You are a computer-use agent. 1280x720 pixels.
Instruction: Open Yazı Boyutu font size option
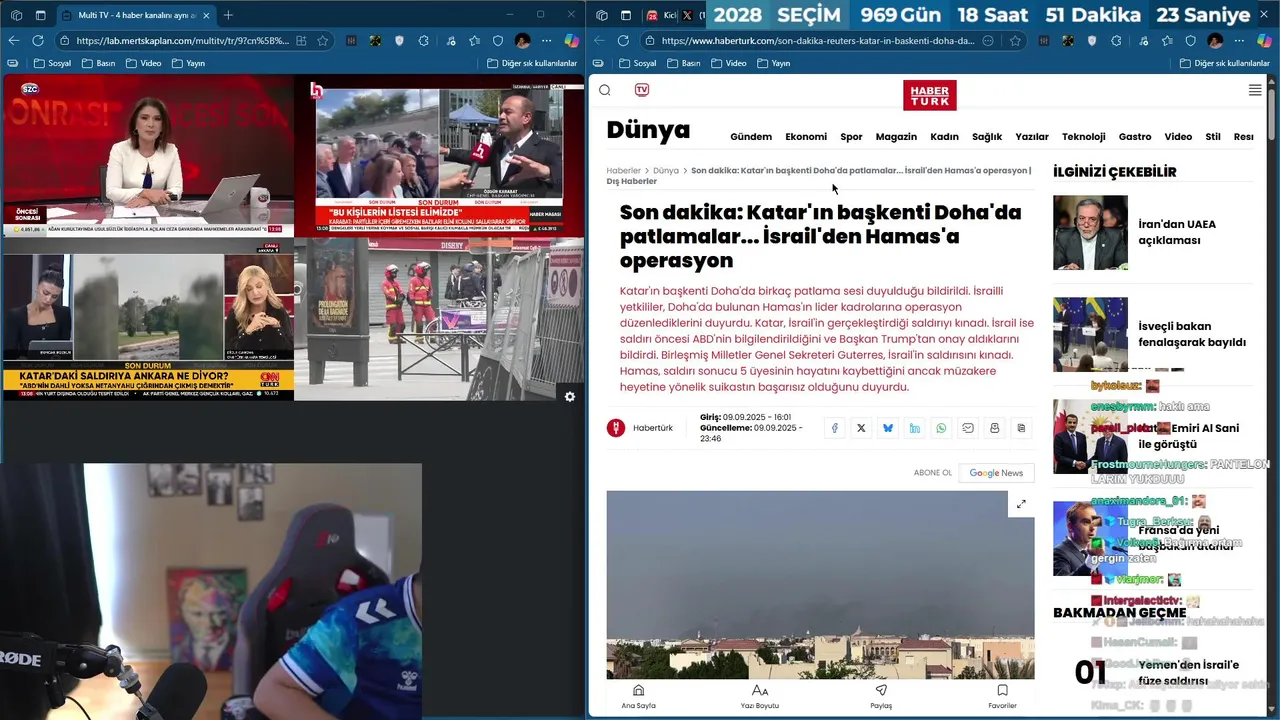(x=760, y=697)
